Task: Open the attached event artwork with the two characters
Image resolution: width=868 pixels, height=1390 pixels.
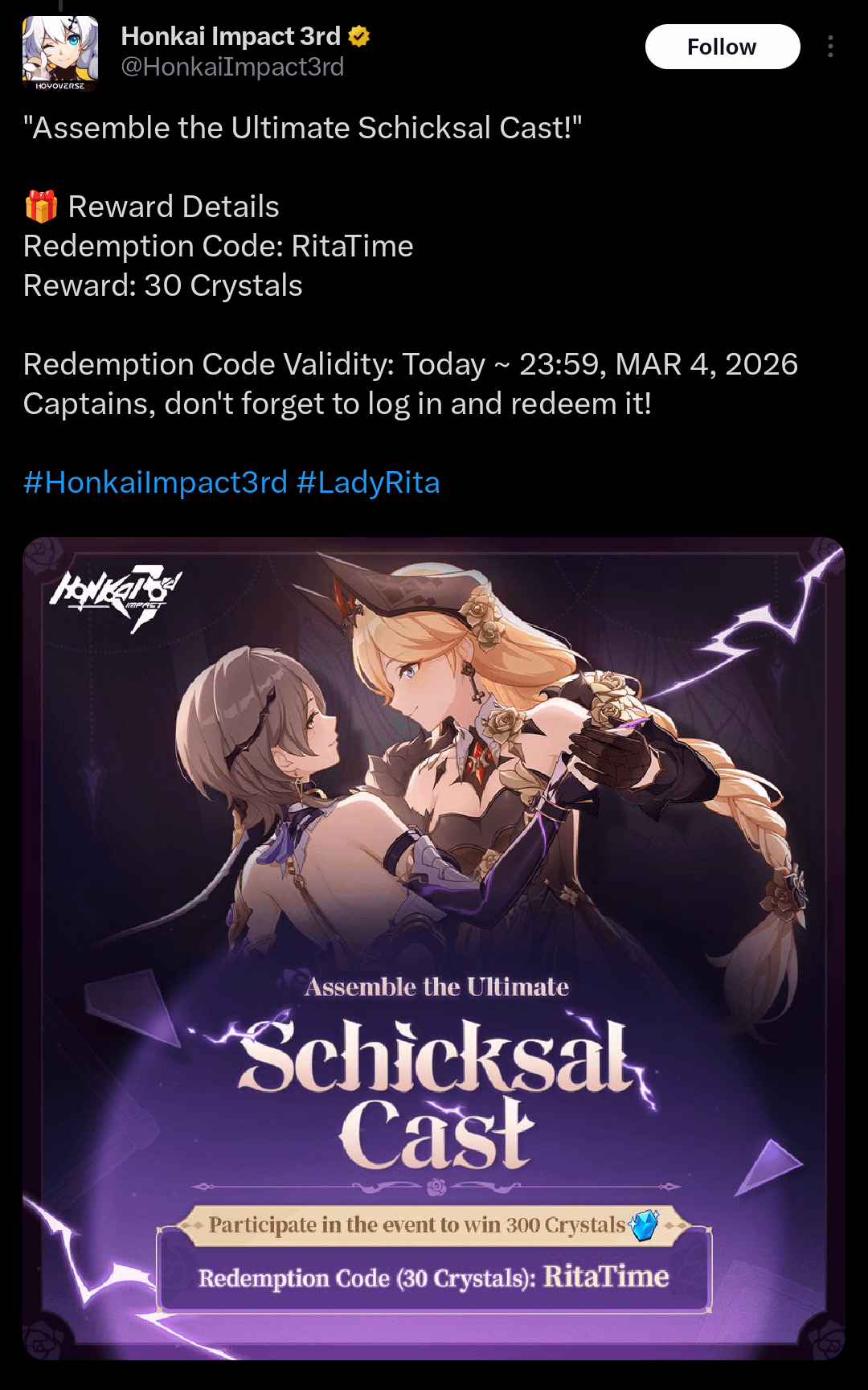Action: (434, 949)
